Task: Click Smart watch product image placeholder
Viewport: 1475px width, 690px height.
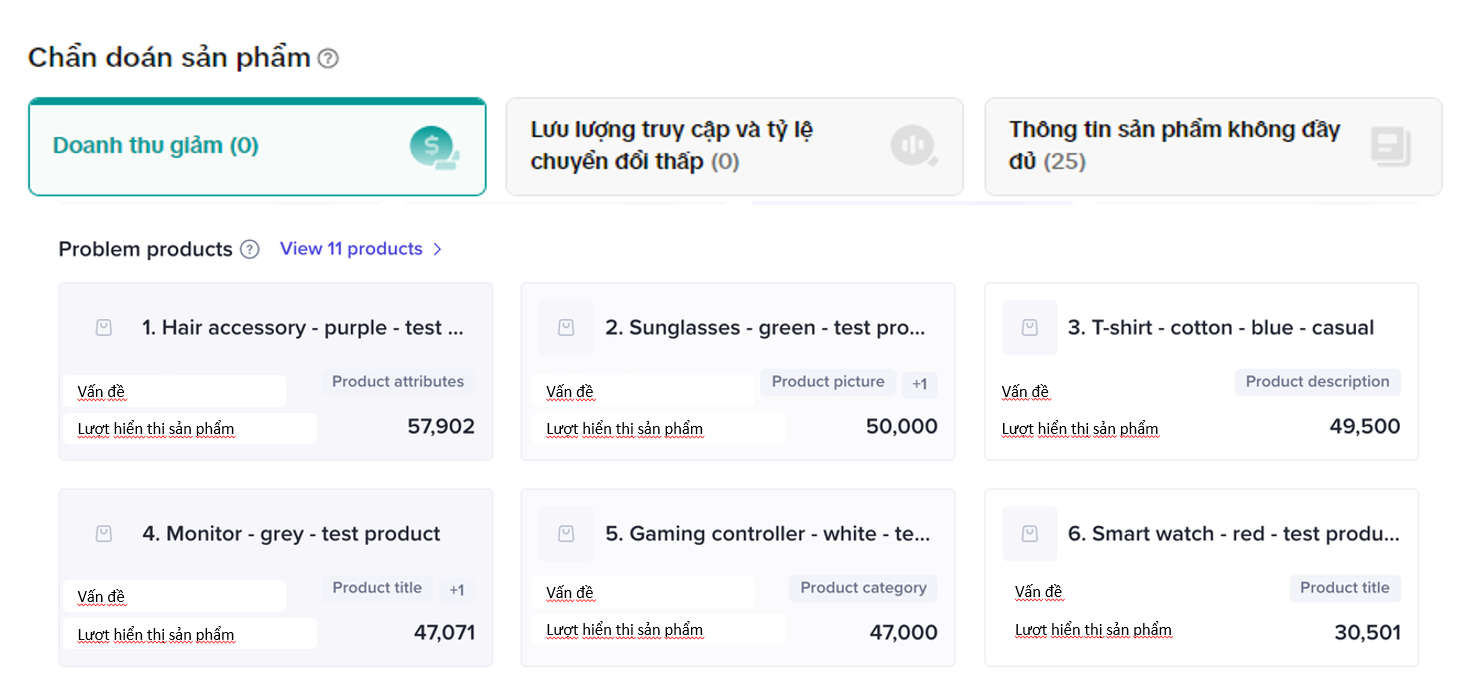Action: click(x=1029, y=534)
